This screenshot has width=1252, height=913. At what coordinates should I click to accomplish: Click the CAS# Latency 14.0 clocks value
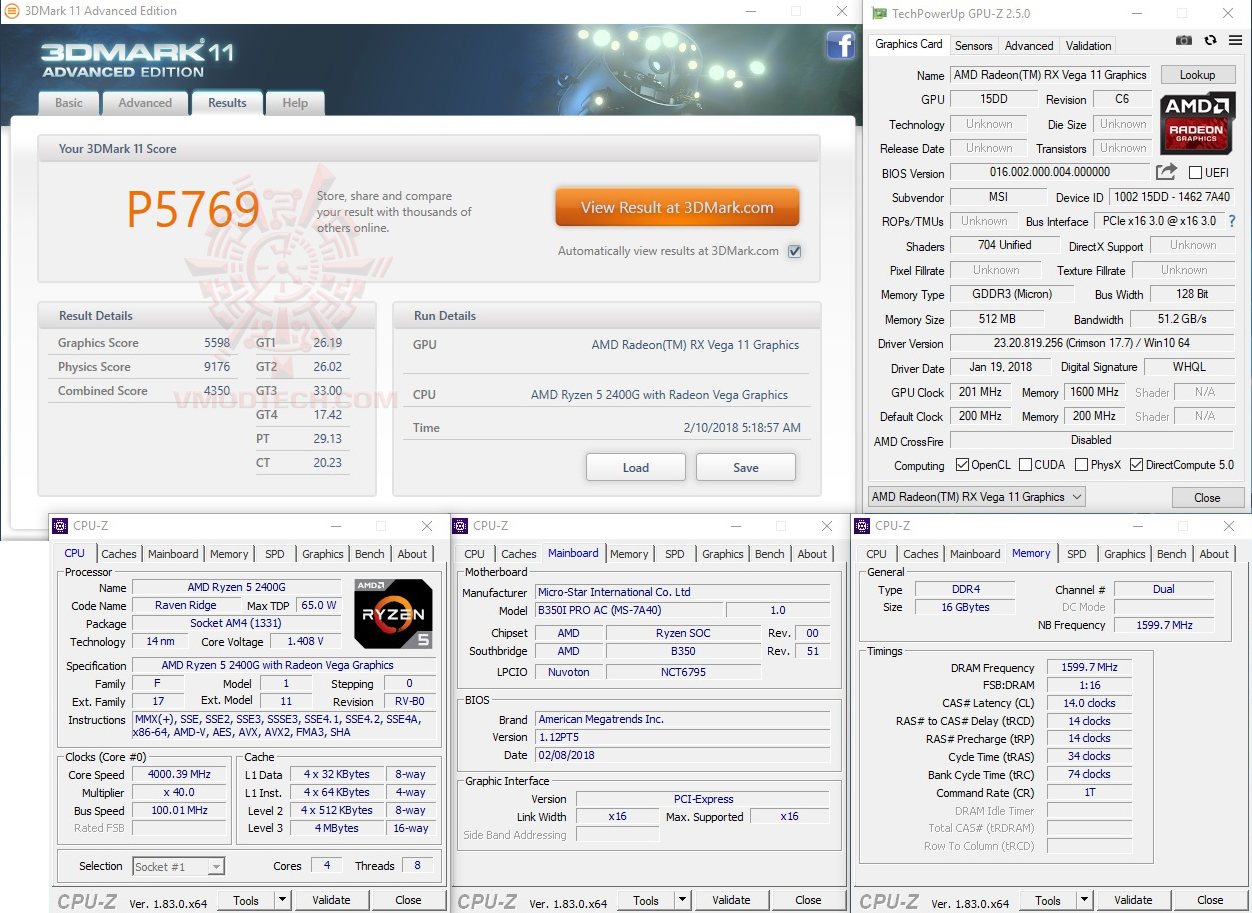1088,703
